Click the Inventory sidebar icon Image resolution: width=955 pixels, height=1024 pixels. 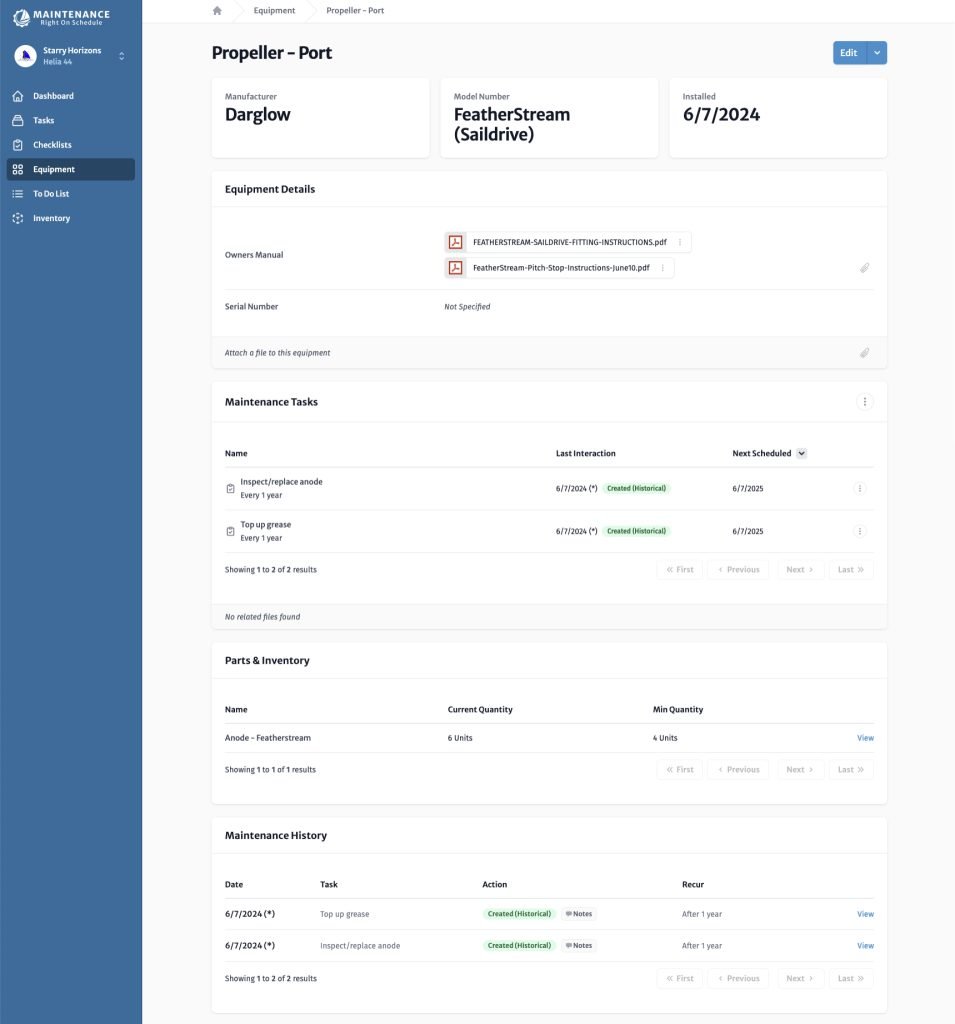point(18,218)
